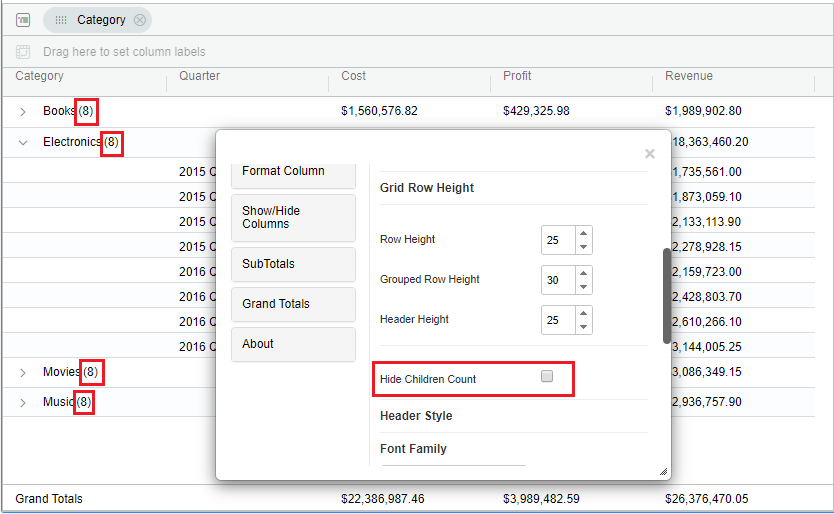Toggle the Hide Children Count checkbox
The width and height of the screenshot is (834, 514).
(x=547, y=377)
